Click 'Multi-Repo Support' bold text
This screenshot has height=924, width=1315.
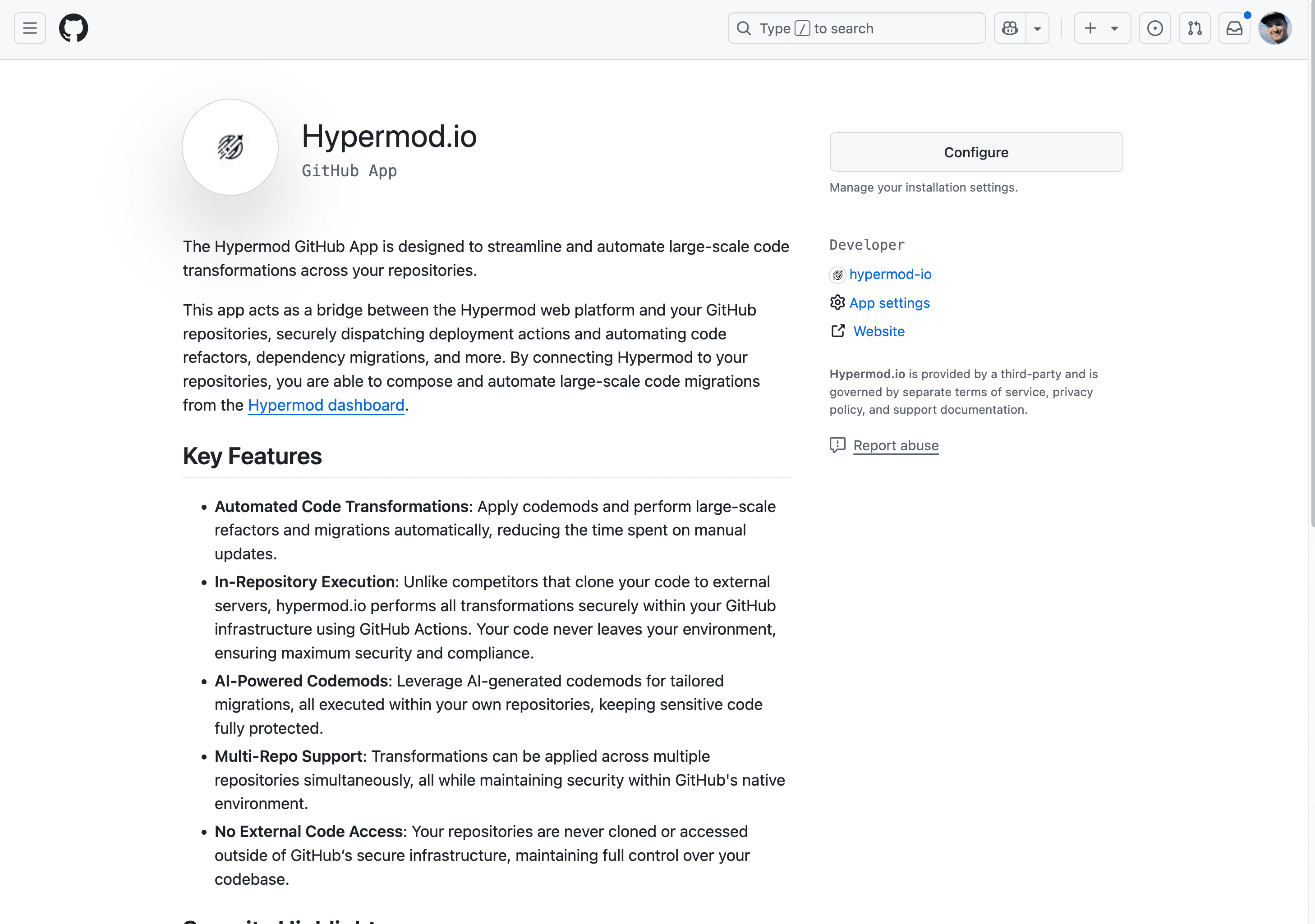pos(289,756)
